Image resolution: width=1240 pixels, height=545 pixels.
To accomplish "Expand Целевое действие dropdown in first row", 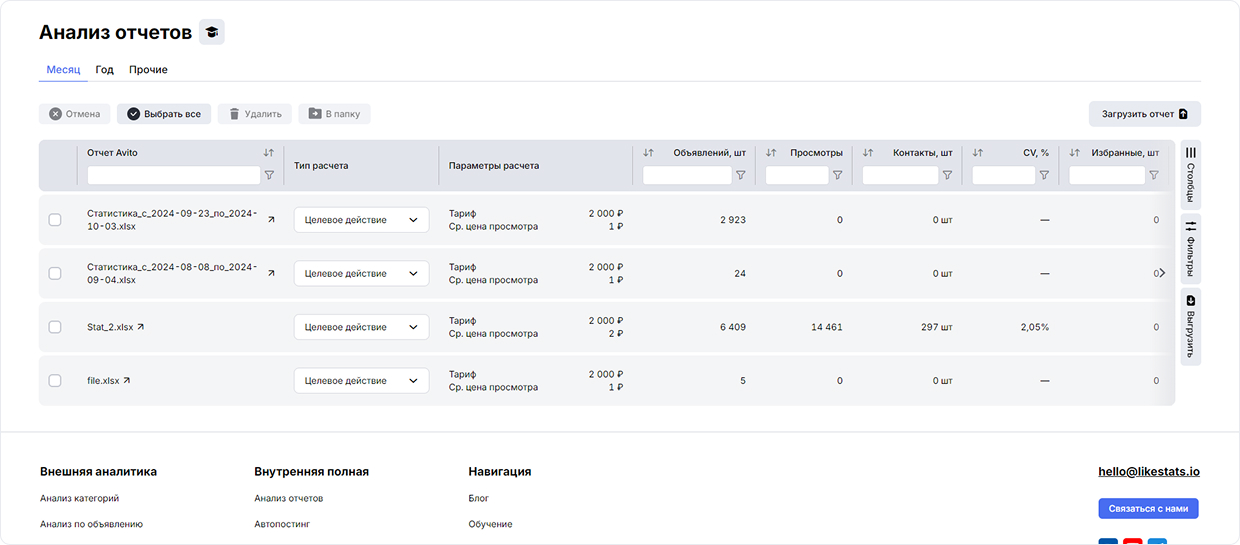I will pyautogui.click(x=361, y=220).
